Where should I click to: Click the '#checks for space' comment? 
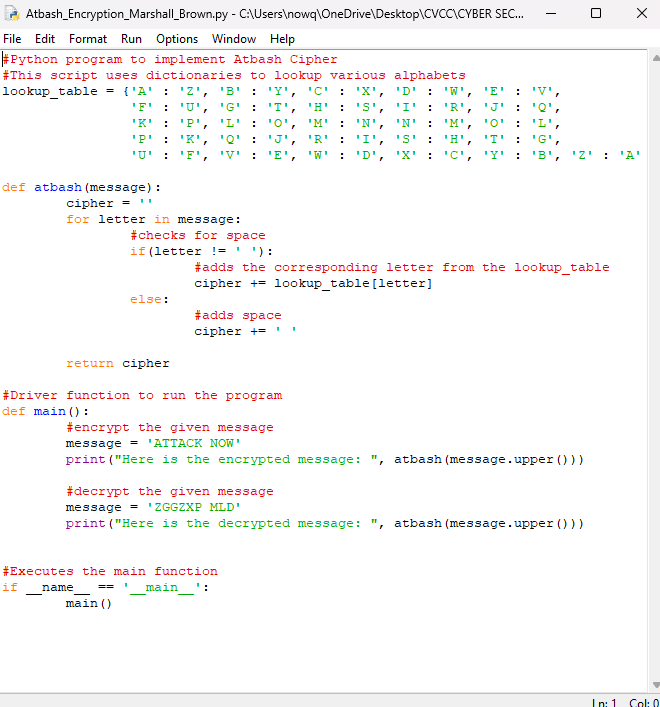[x=198, y=235]
